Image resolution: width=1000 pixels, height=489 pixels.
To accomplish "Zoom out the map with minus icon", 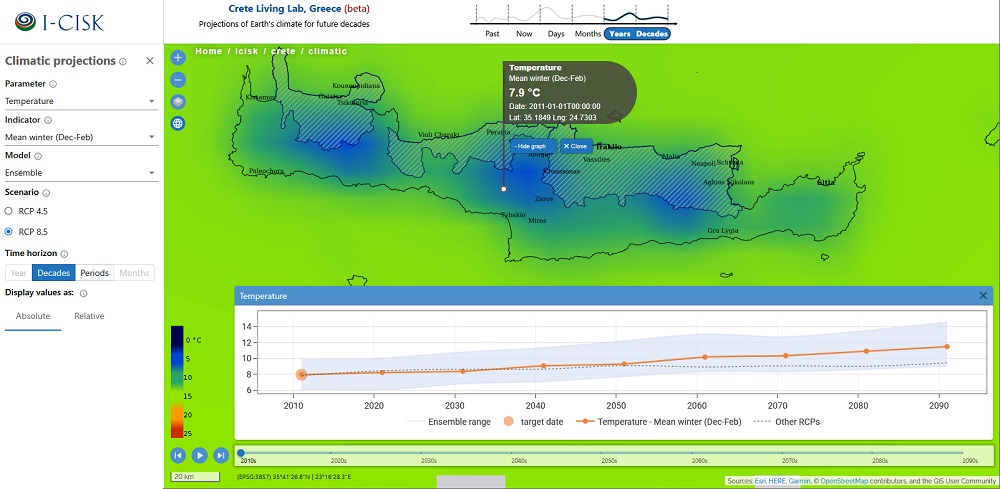I will point(178,79).
